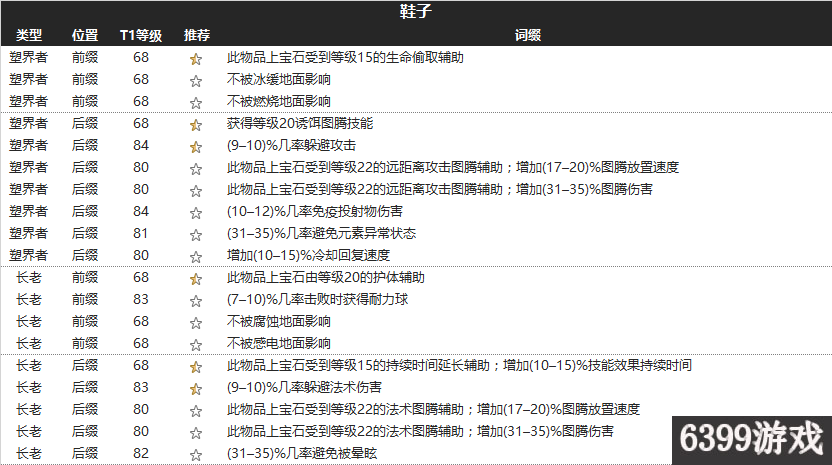Screen dimensions: 832x465
Task: Select the affix with 远距离攻击图腾辅助 and 图腾伤害
Action: point(440,189)
